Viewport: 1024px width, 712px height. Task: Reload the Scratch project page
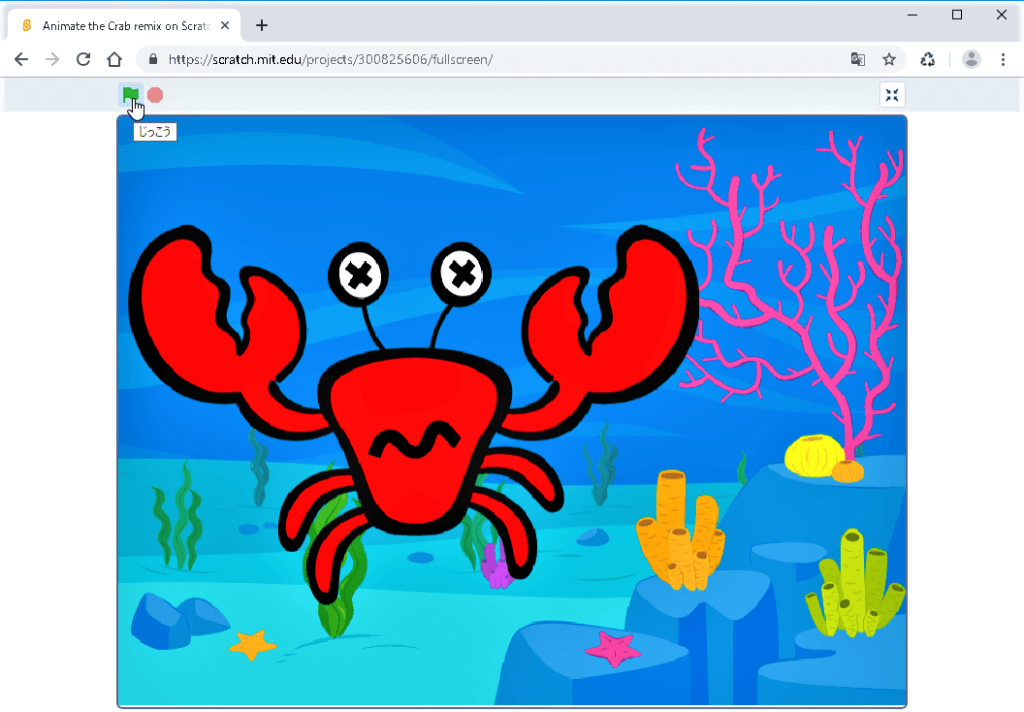pos(83,59)
